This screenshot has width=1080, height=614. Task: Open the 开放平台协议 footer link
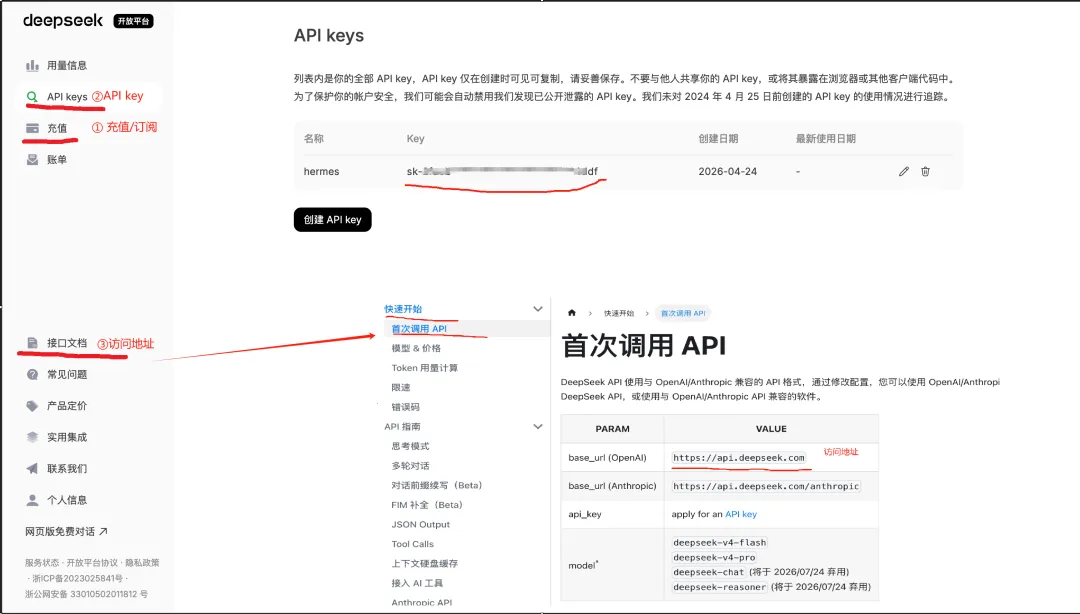click(92, 562)
